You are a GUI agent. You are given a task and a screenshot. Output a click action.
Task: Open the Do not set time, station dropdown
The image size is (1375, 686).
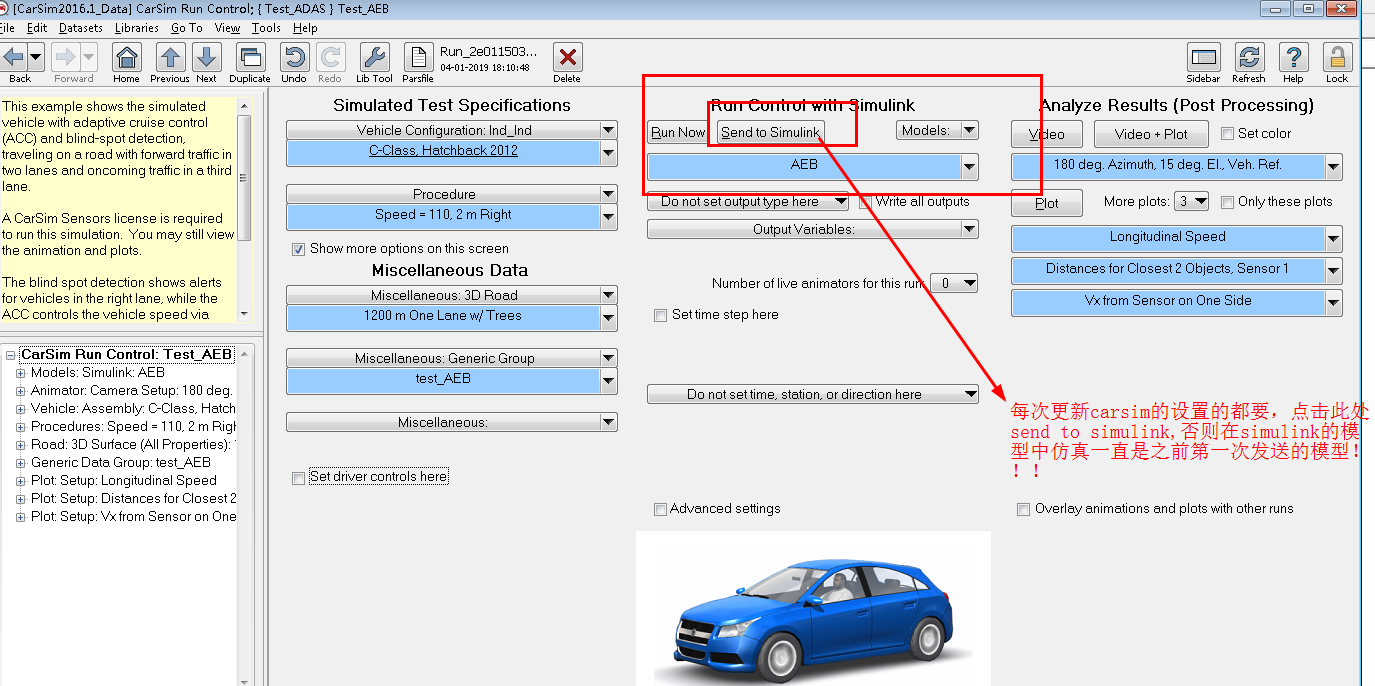(x=812, y=394)
